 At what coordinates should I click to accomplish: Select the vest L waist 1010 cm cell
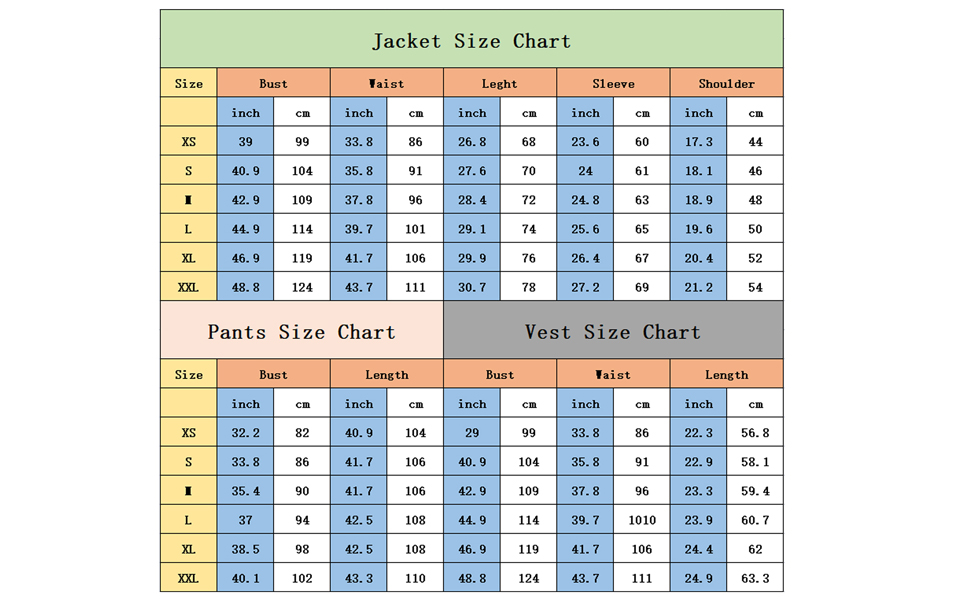pyautogui.click(x=642, y=520)
